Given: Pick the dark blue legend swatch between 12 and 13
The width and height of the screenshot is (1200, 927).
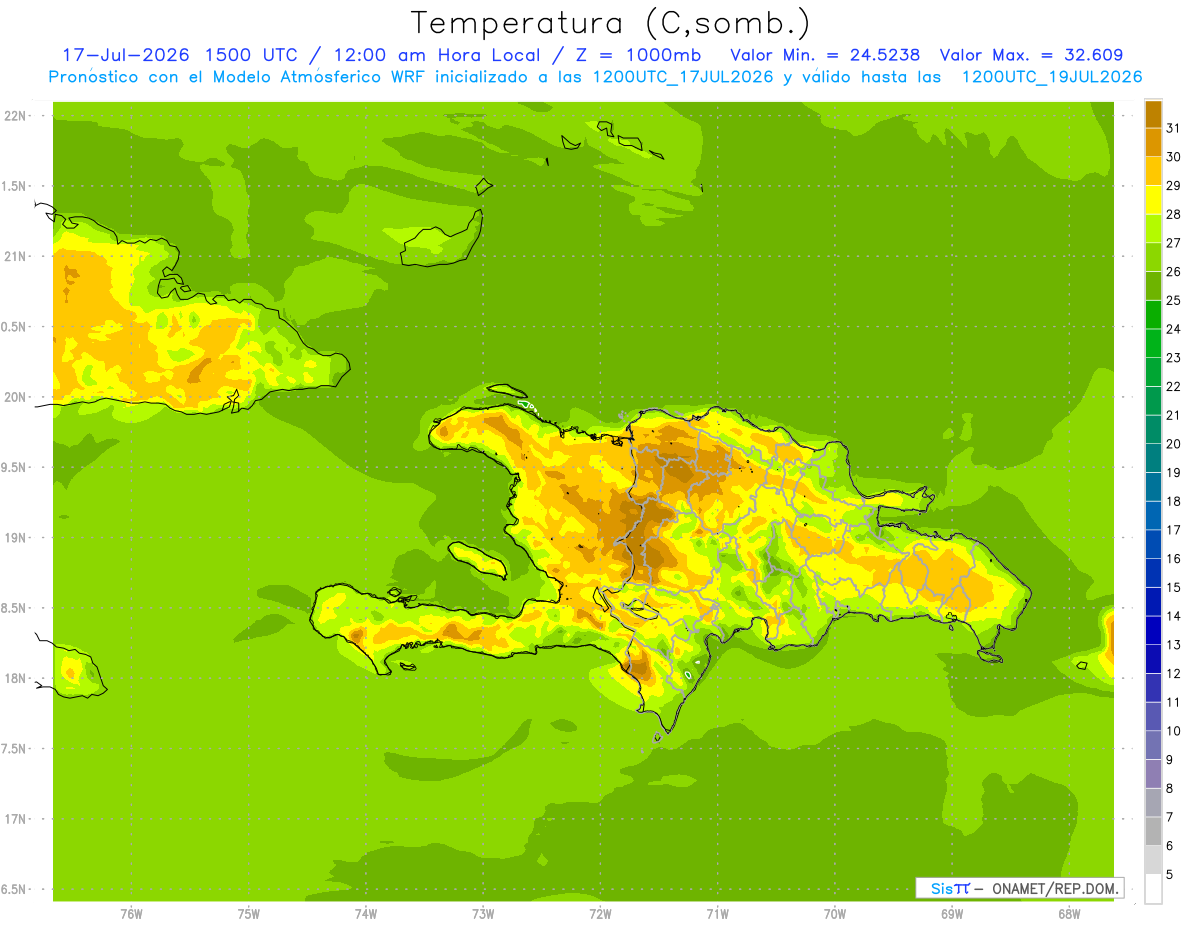Looking at the screenshot, I should pos(1153,659).
